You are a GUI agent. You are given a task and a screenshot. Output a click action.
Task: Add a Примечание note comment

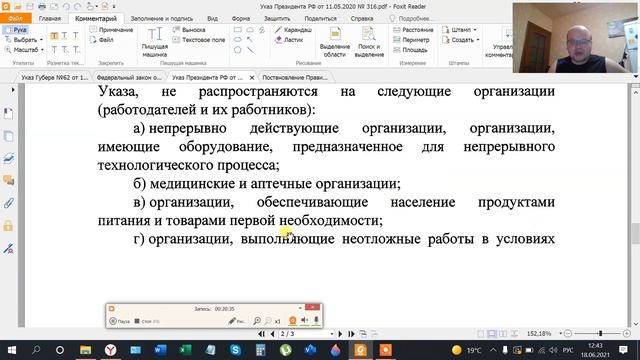tap(111, 30)
